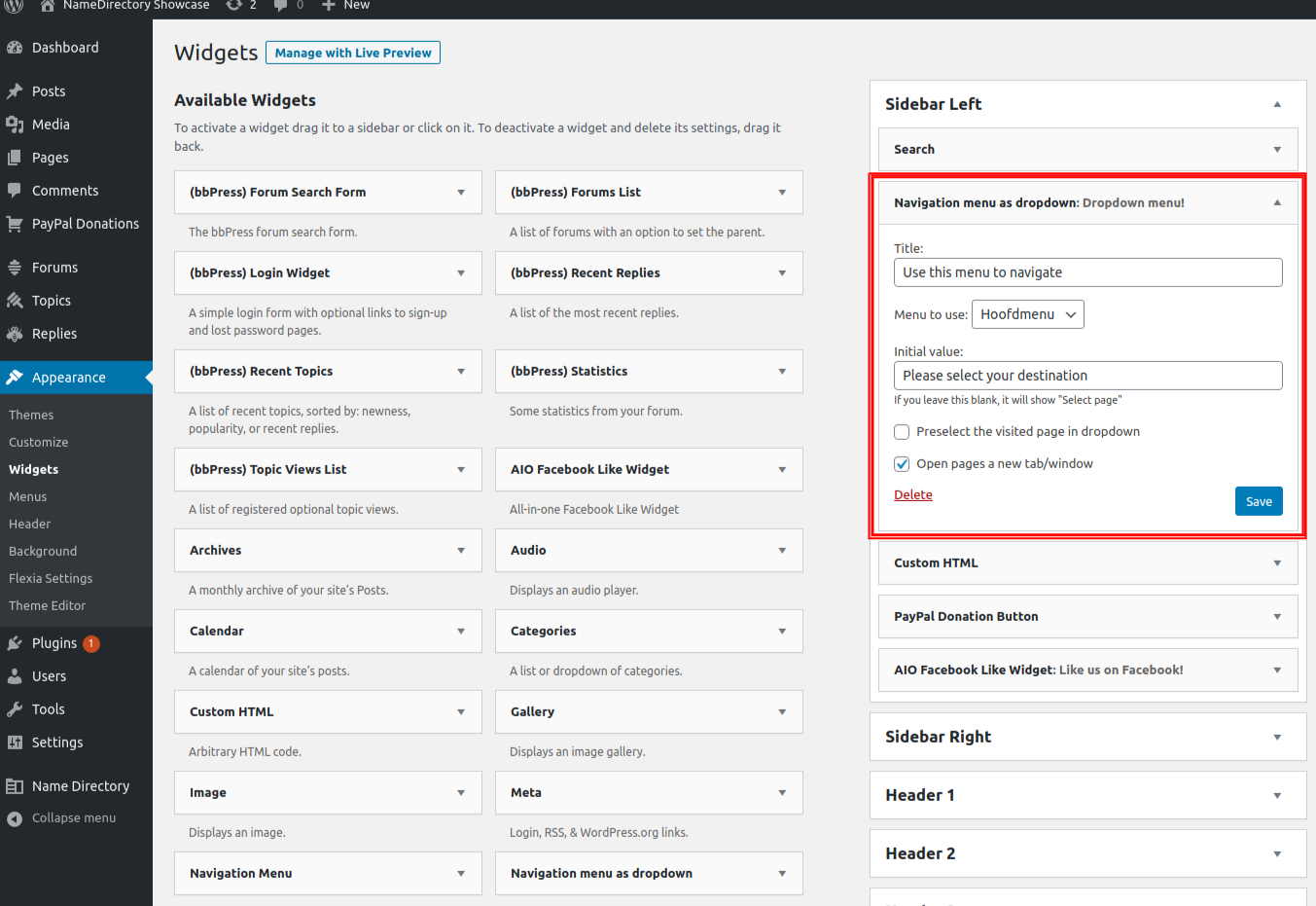Click the Posts pushpin icon
This screenshot has height=906, width=1316.
point(15,91)
